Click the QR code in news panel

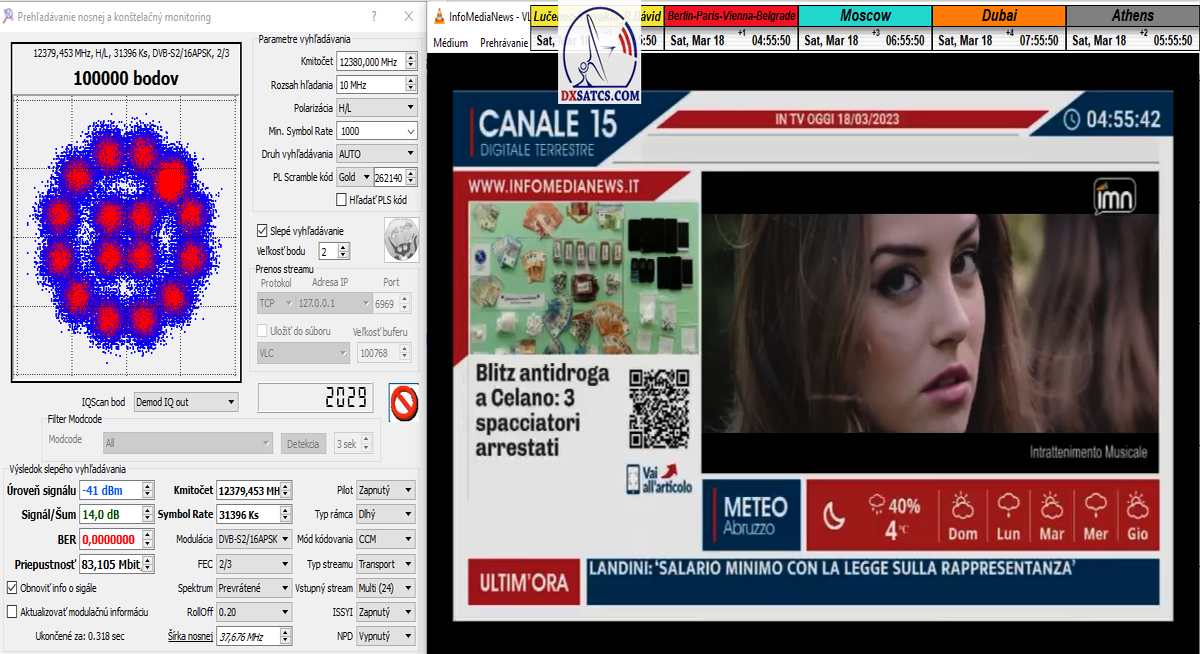[656, 408]
